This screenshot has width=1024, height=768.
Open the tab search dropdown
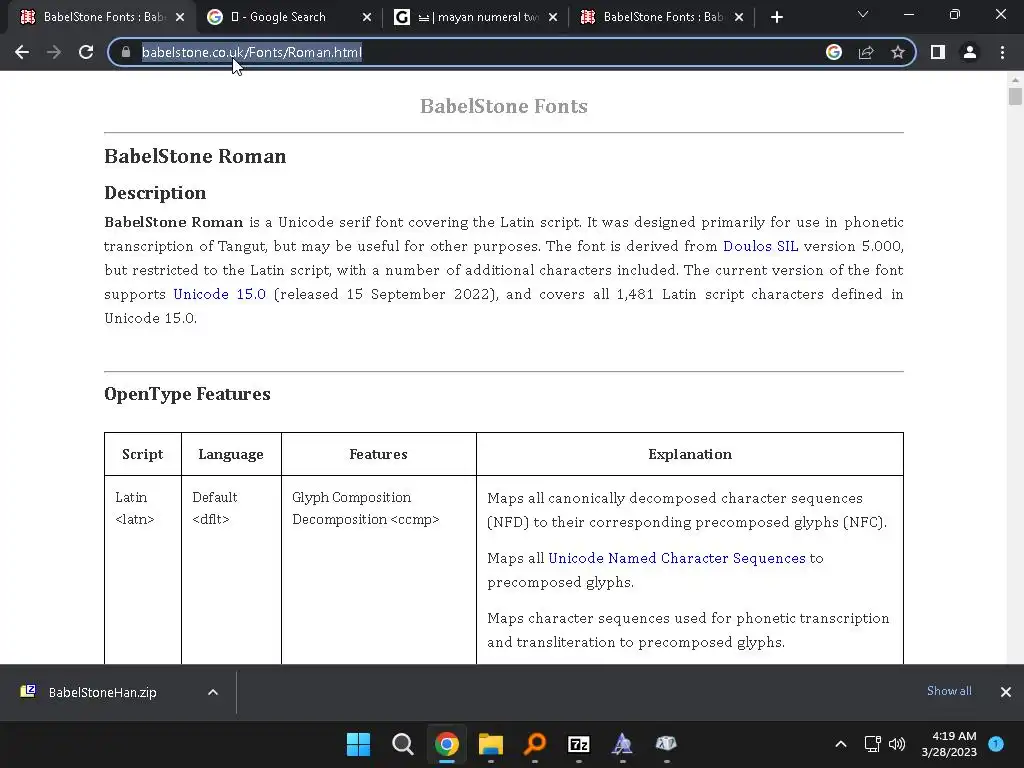[863, 14]
